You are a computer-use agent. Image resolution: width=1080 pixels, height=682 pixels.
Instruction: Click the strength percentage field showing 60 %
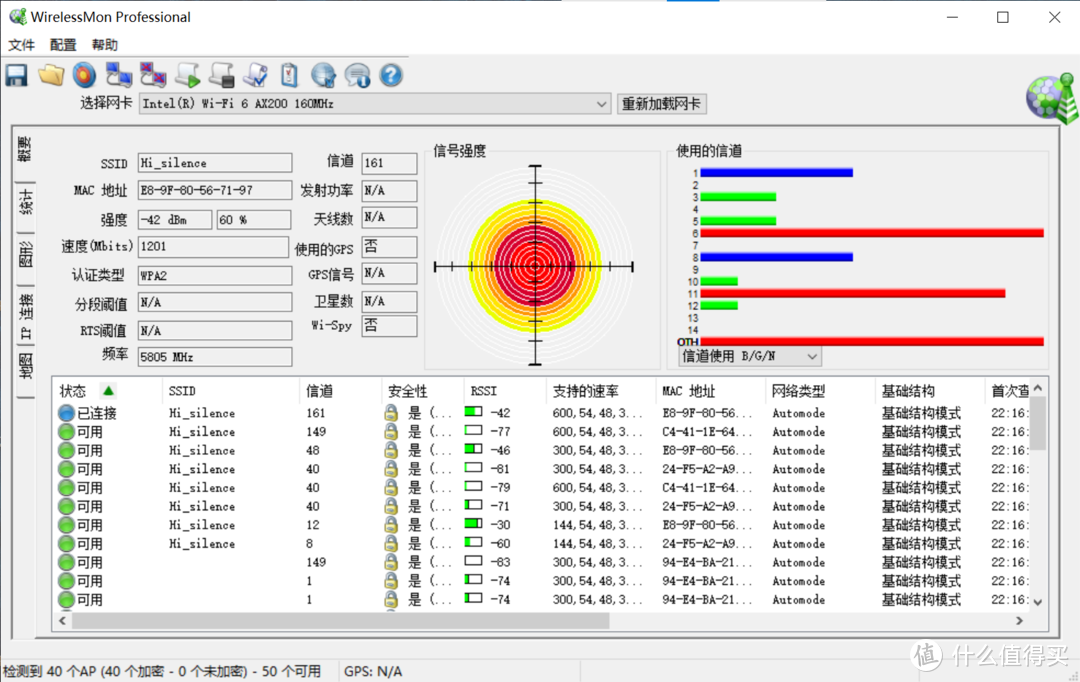coord(253,220)
